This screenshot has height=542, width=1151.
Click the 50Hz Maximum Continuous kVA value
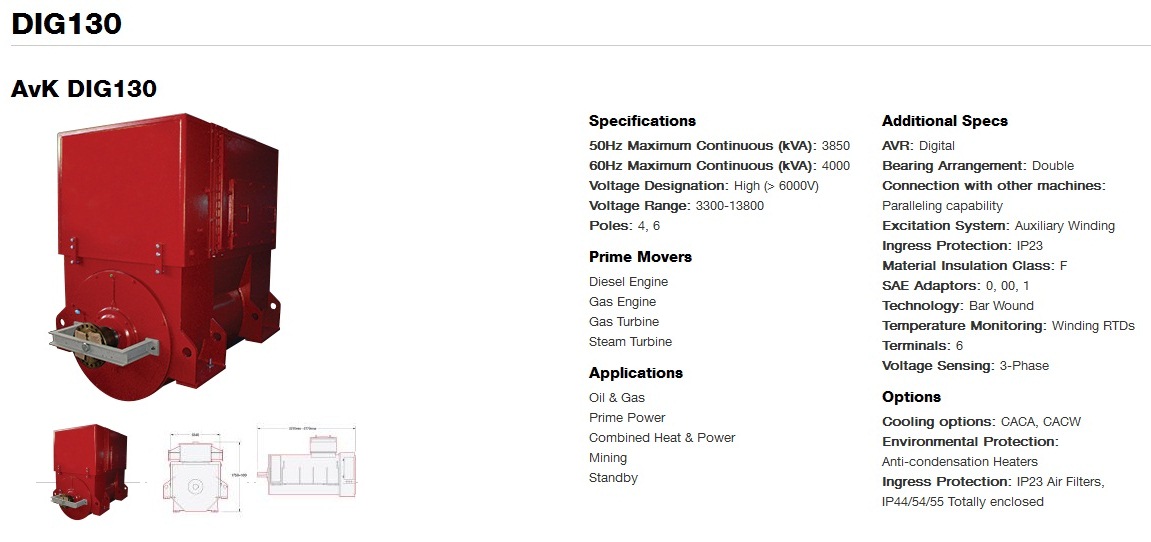click(x=836, y=146)
